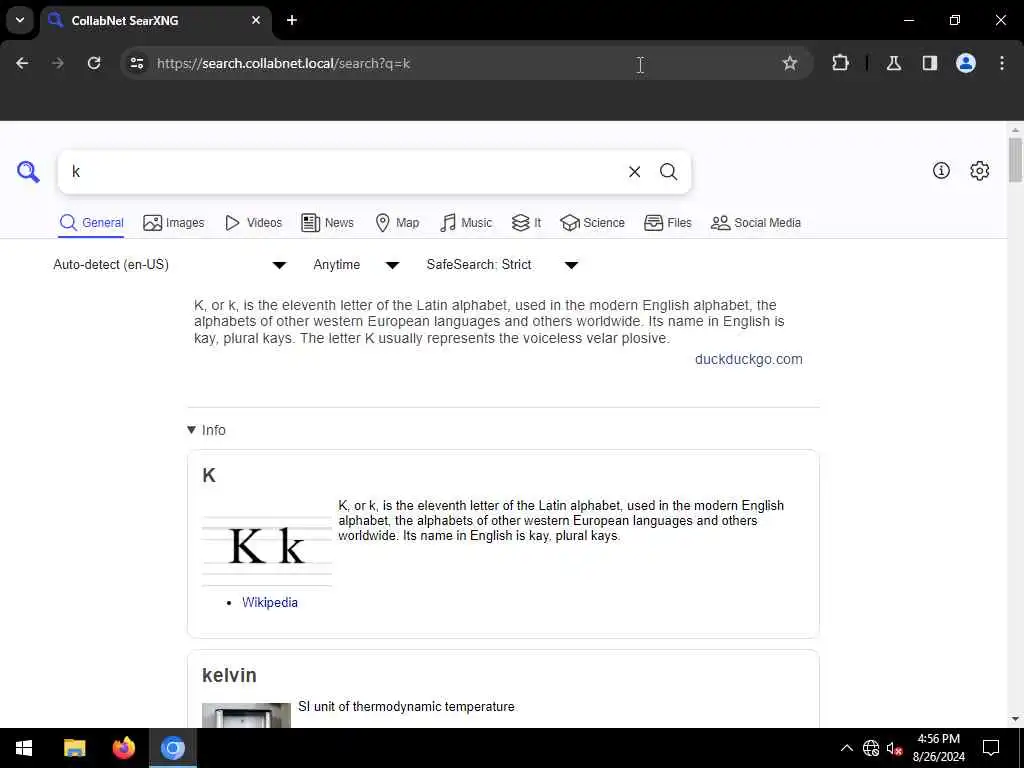
Task: Open the taskbar clock and date
Action: (x=938, y=748)
